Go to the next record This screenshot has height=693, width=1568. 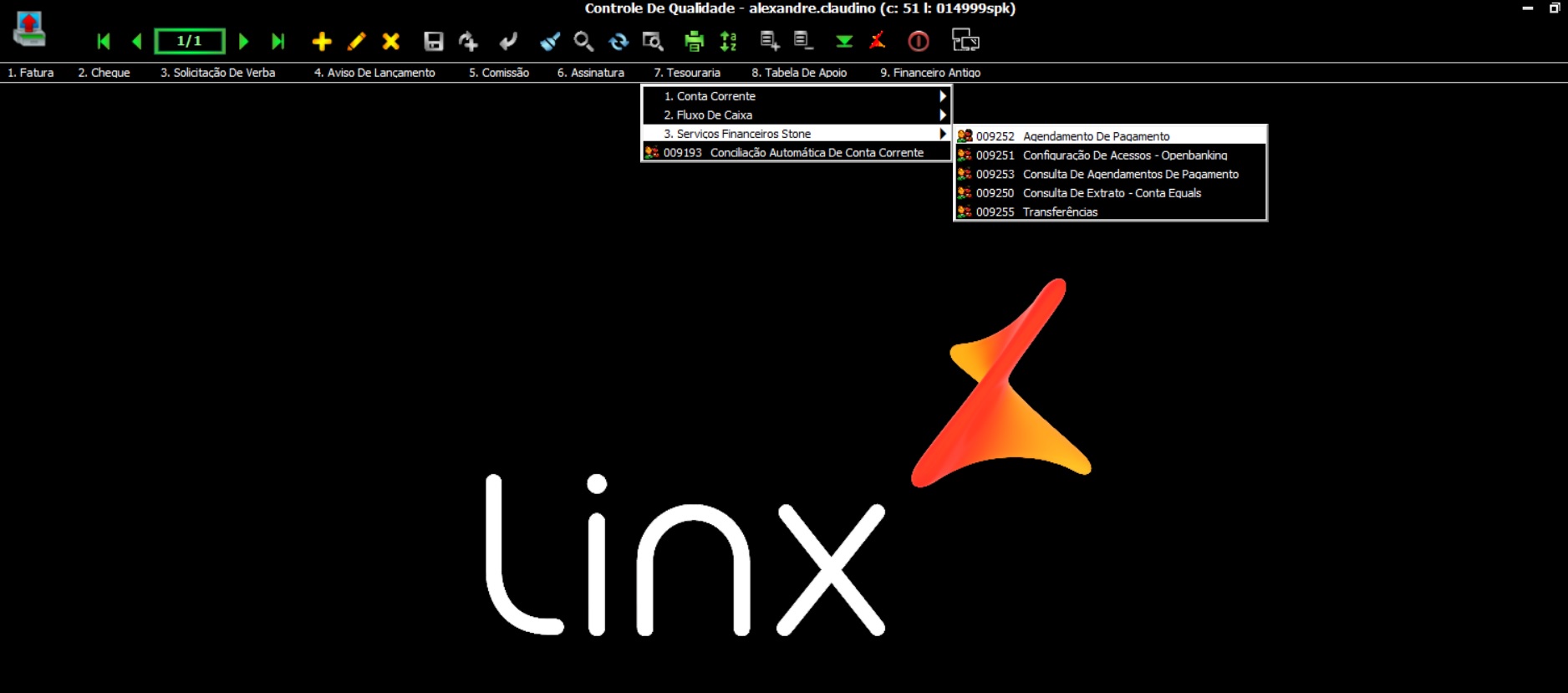point(243,41)
